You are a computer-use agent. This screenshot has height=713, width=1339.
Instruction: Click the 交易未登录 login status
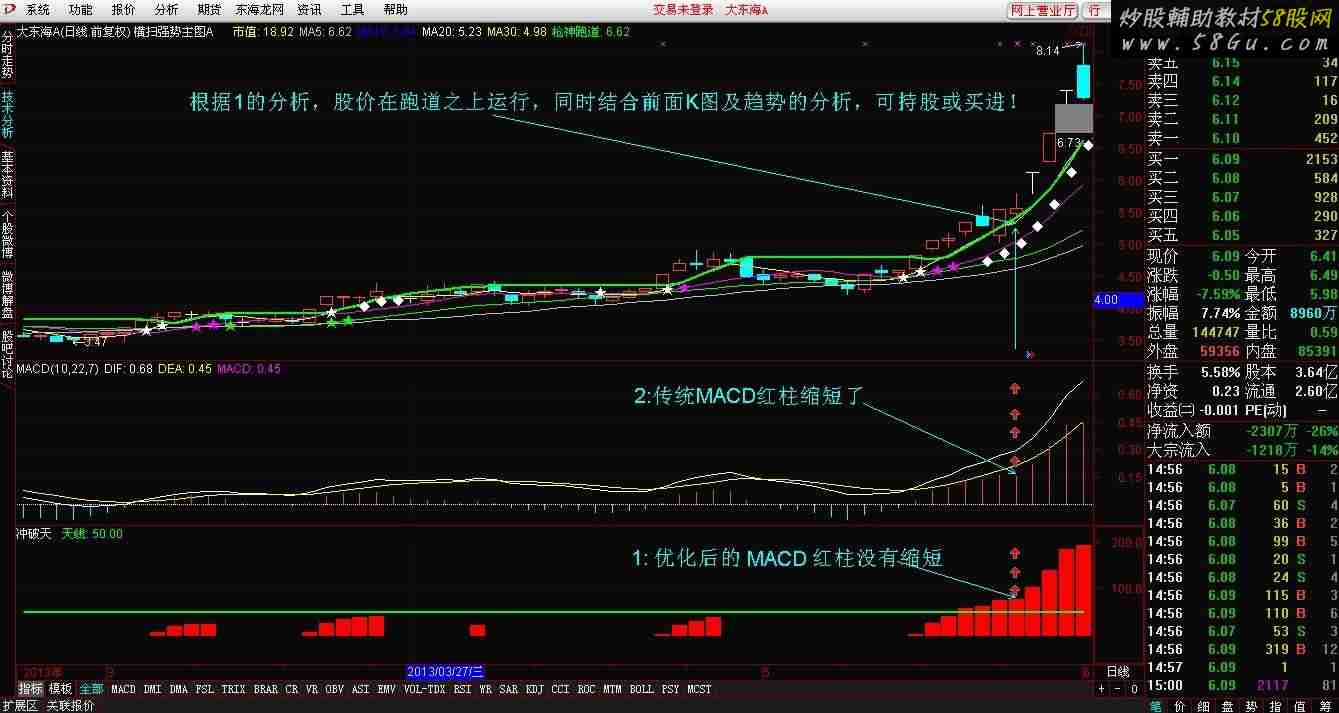pyautogui.click(x=684, y=10)
